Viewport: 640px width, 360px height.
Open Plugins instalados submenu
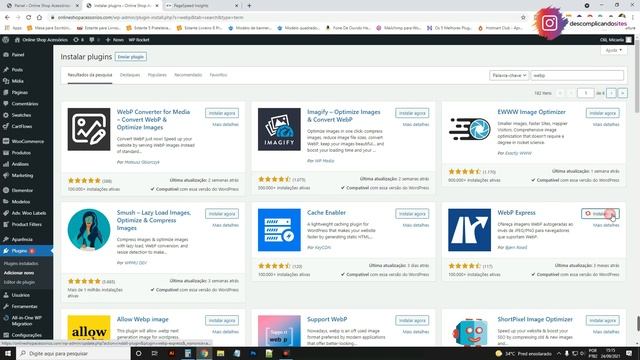(x=21, y=264)
